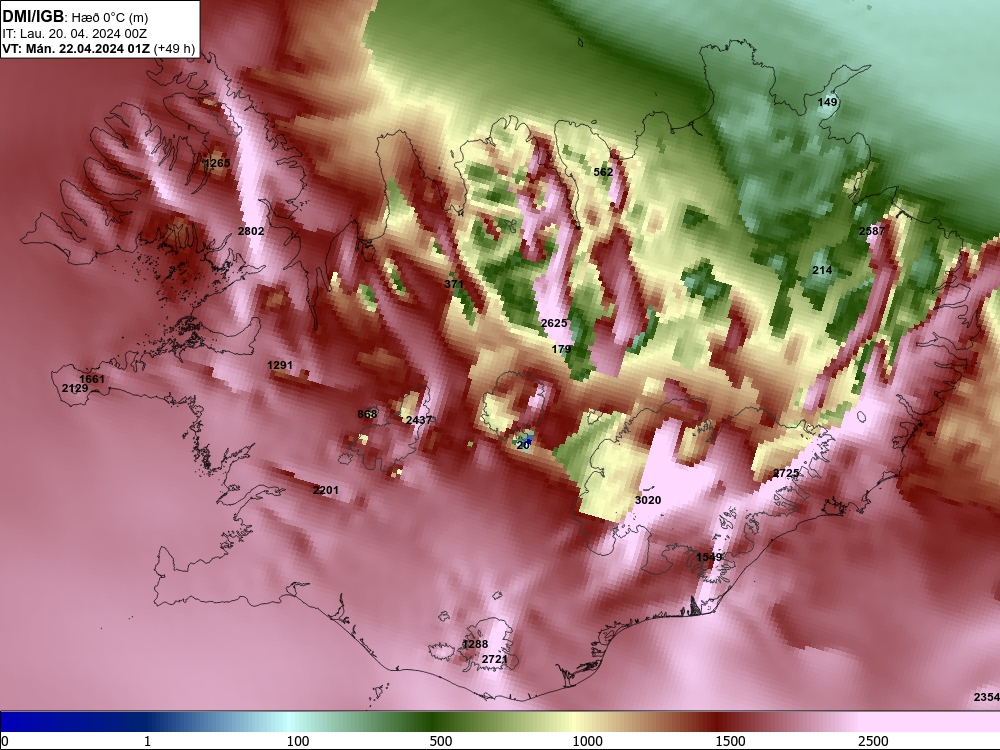The width and height of the screenshot is (1000, 750).
Task: Click the map value 562
Action: coord(603,172)
